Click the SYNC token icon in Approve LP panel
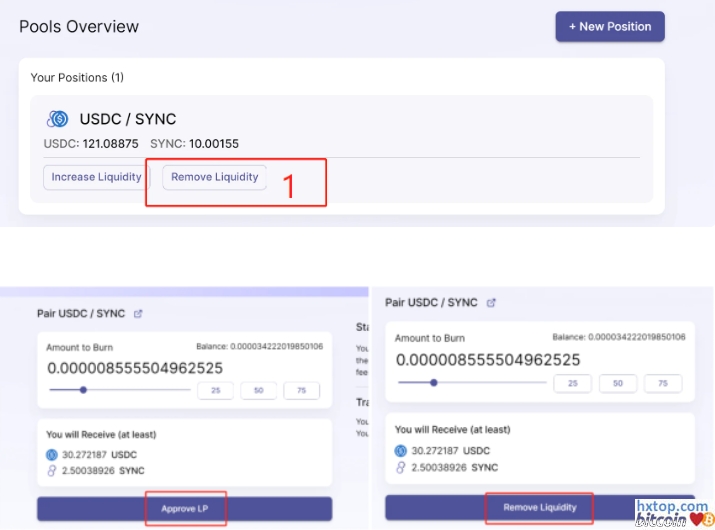The image size is (715, 530). coord(52,469)
